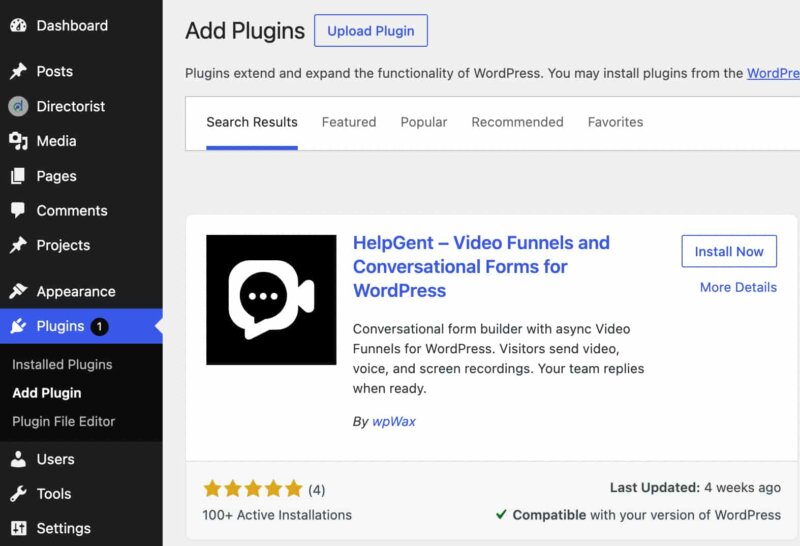Click the Users person icon
This screenshot has width=800, height=546.
pyautogui.click(x=18, y=459)
